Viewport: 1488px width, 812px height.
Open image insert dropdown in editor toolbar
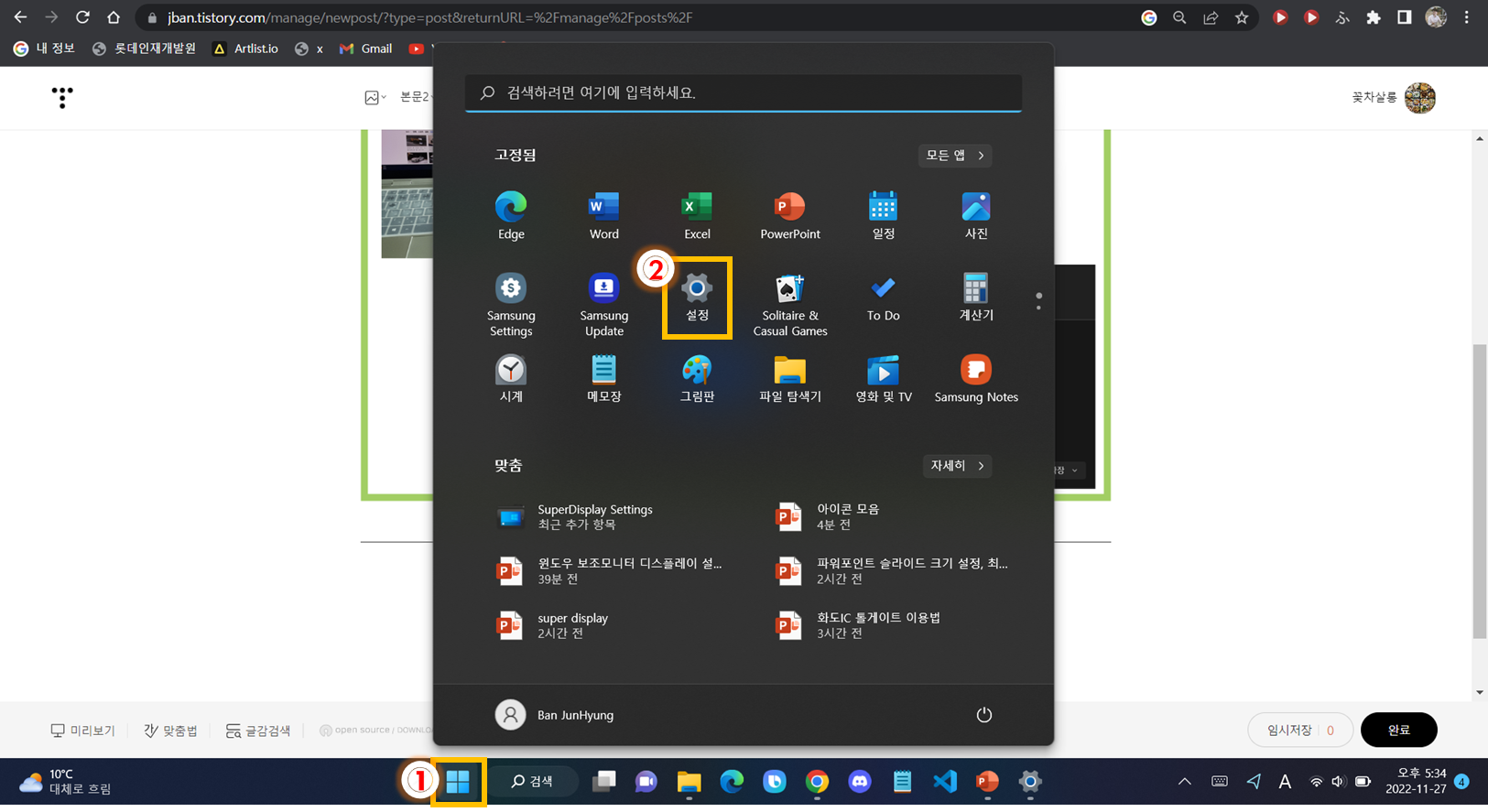pyautogui.click(x=375, y=97)
